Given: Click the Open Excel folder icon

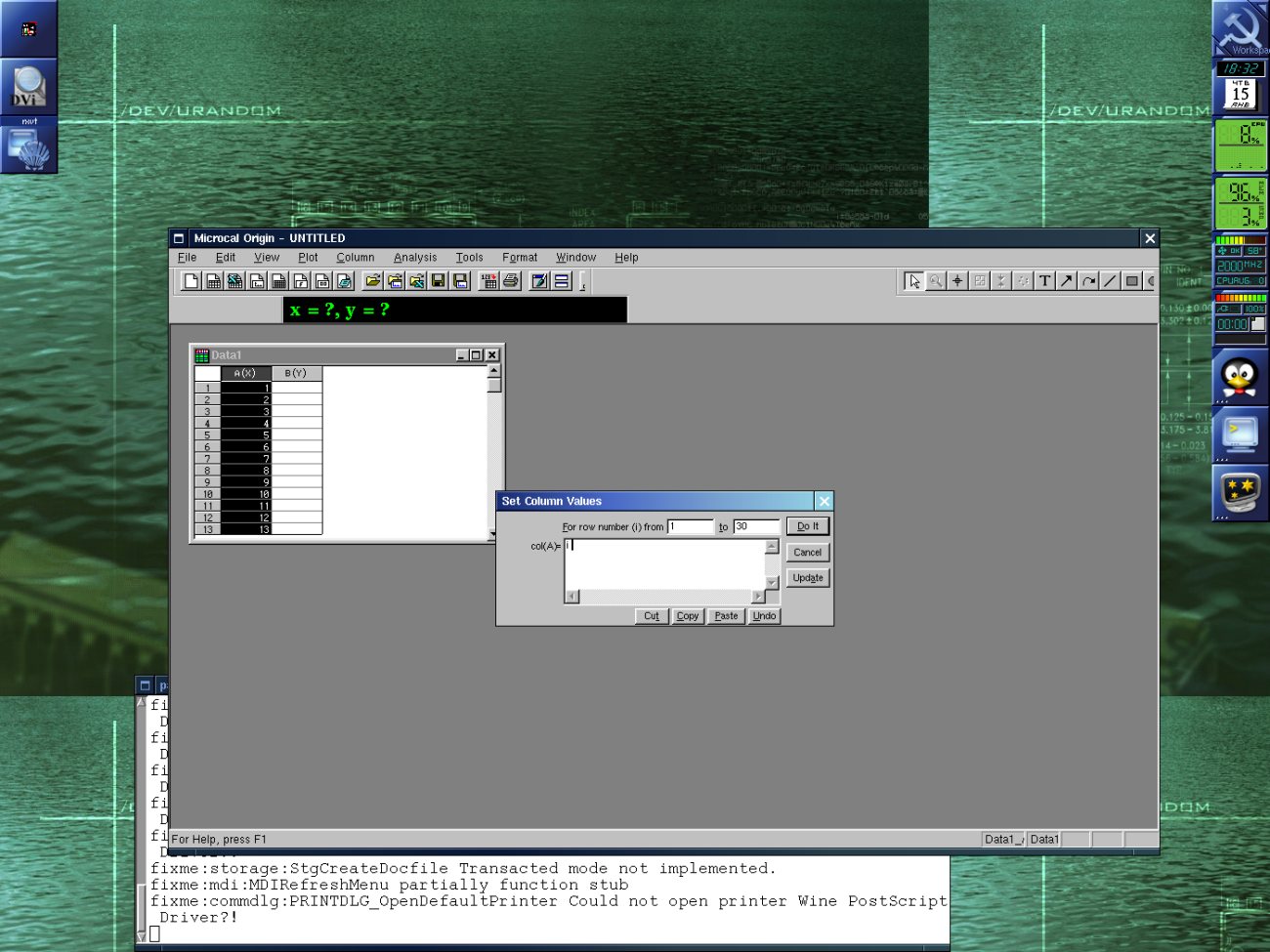Looking at the screenshot, I should [416, 281].
